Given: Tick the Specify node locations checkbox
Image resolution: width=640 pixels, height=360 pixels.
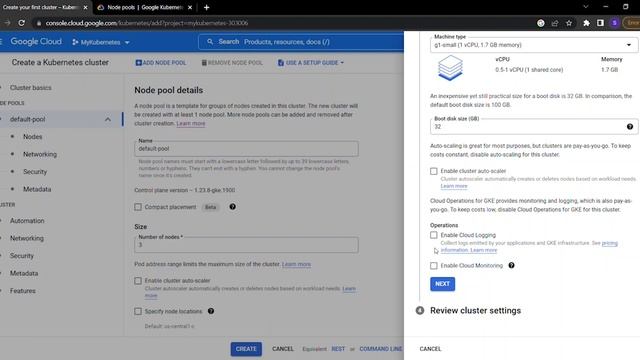Looking at the screenshot, I should [138, 311].
